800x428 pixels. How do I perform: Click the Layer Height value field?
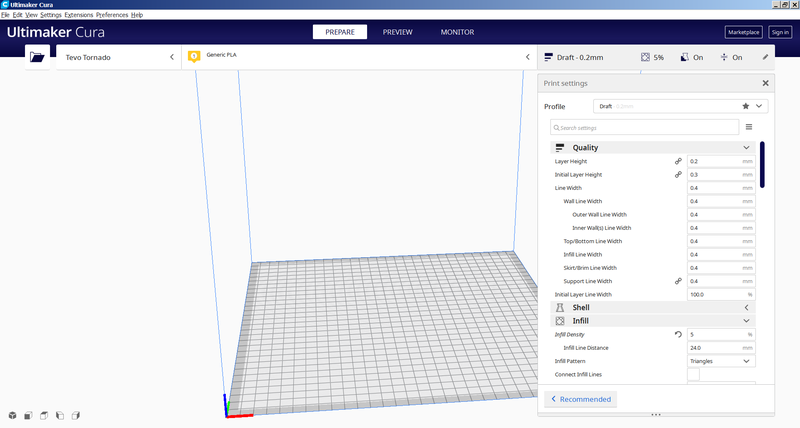(721, 161)
